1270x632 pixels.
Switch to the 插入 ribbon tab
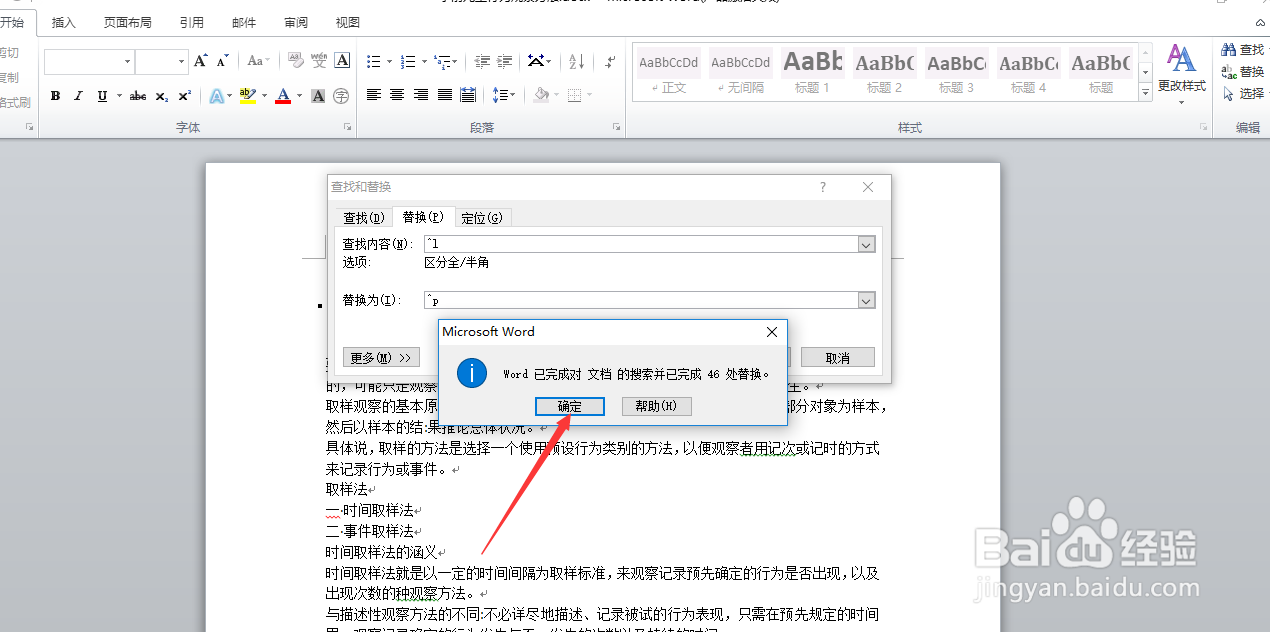point(63,22)
